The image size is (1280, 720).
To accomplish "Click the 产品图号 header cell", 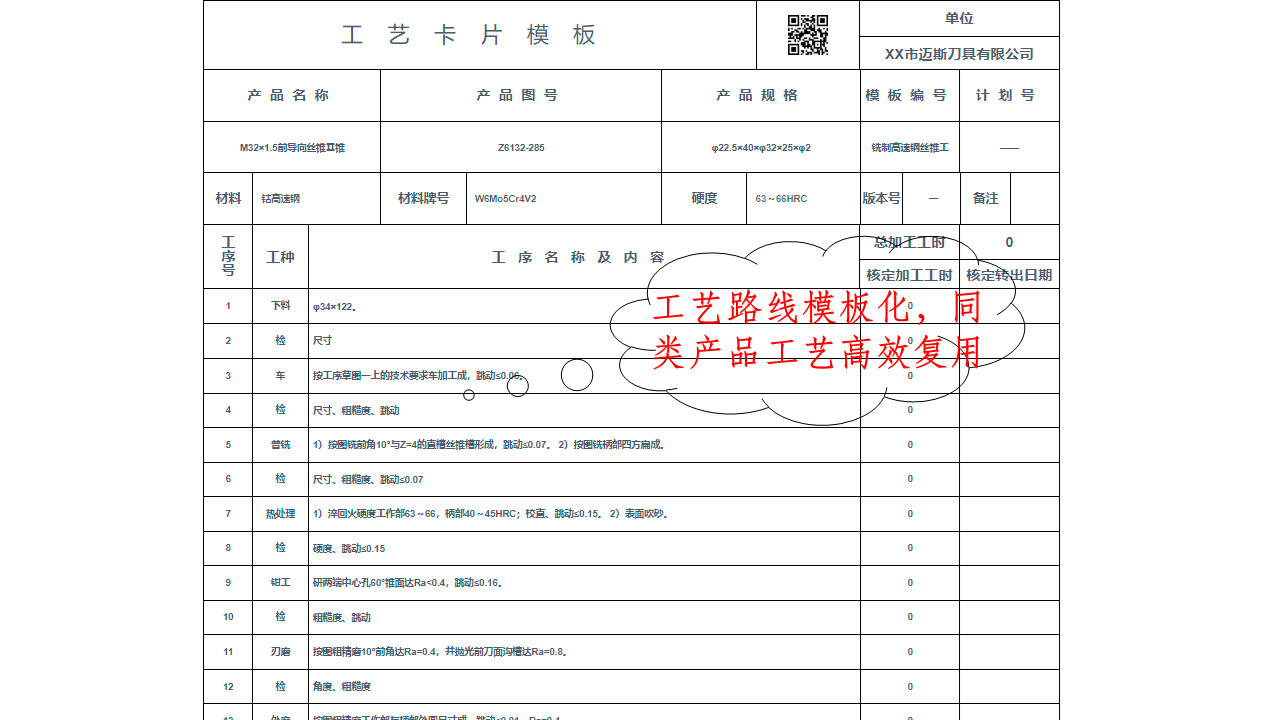I will click(521, 95).
